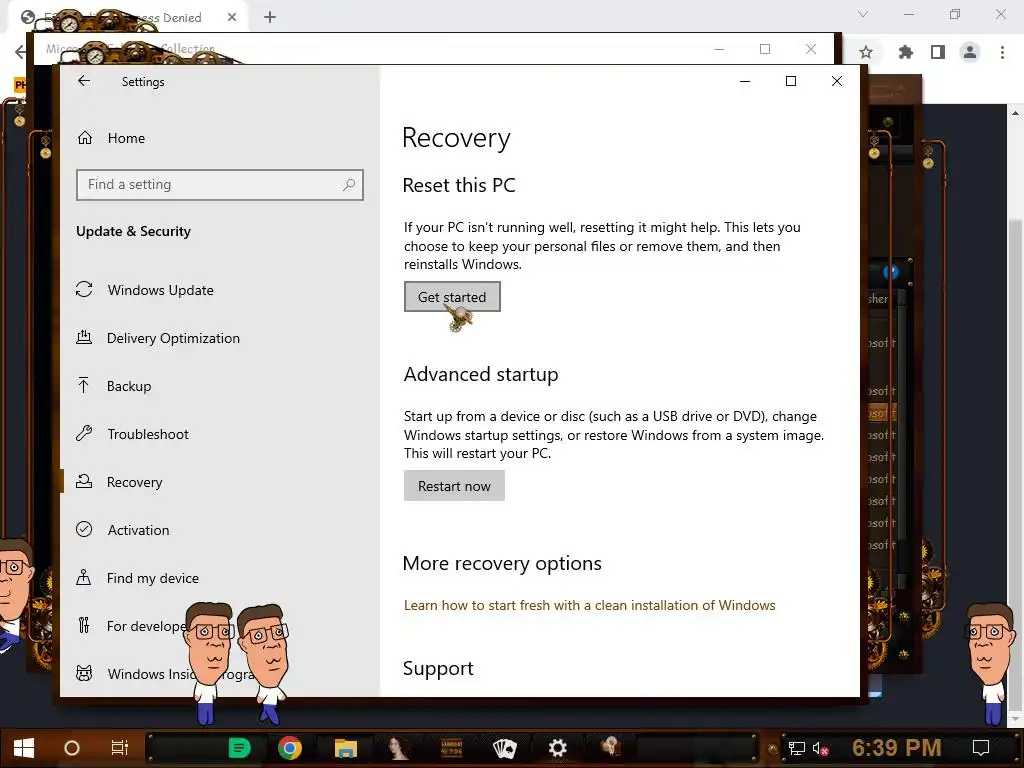Click the Activation checkmark circle icon

(x=84, y=529)
